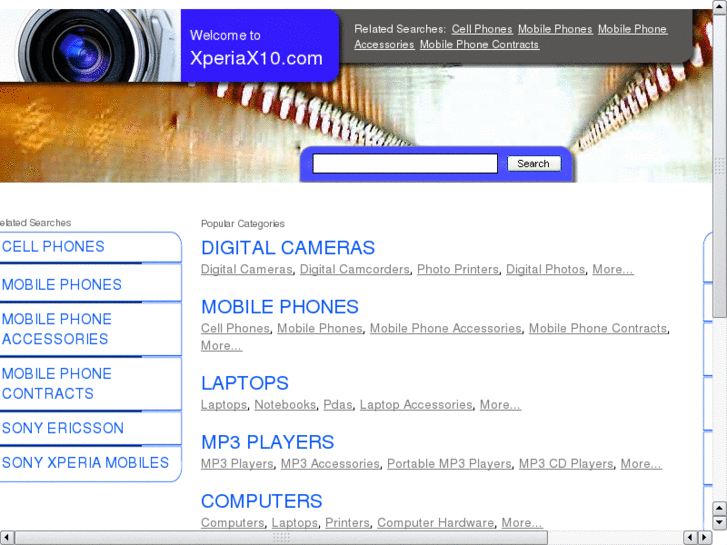Image resolution: width=727 pixels, height=545 pixels.
Task: Click the Pdas link
Action: tap(338, 405)
